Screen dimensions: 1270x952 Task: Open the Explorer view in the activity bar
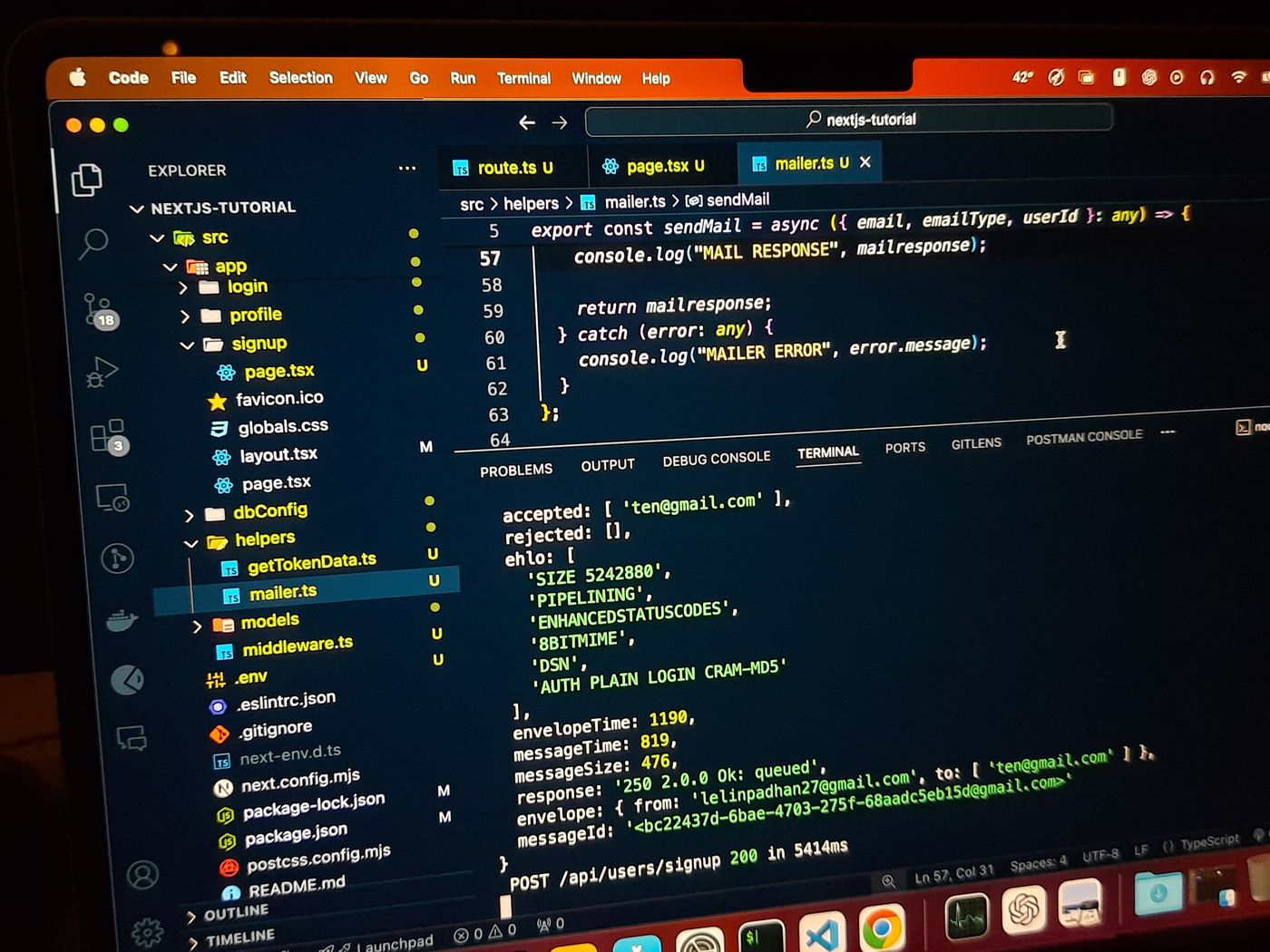pos(87,180)
